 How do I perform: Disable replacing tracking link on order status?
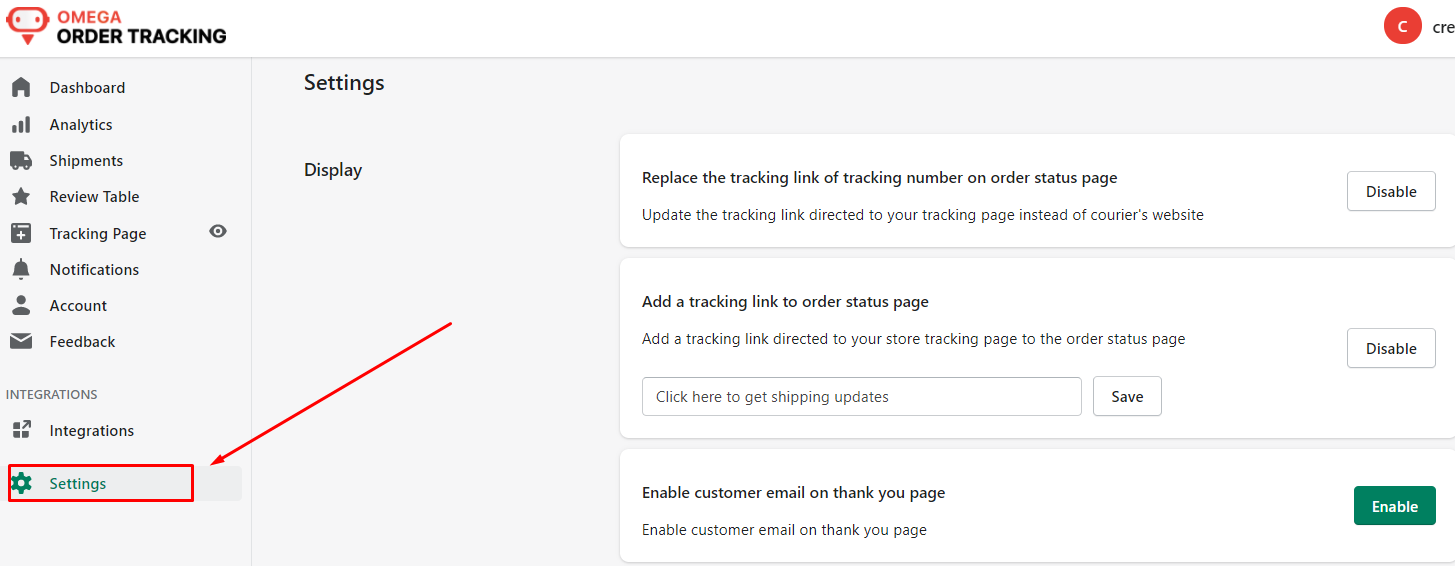click(1391, 192)
